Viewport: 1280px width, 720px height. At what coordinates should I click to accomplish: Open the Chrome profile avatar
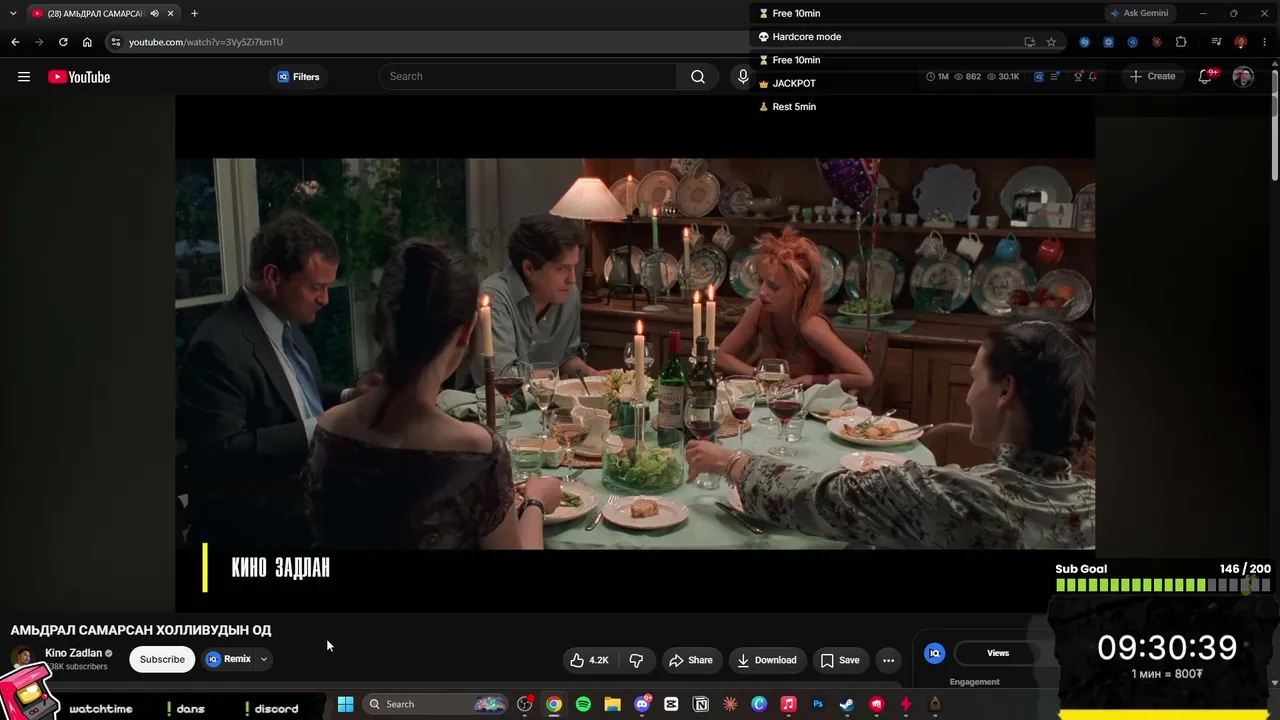point(1240,42)
